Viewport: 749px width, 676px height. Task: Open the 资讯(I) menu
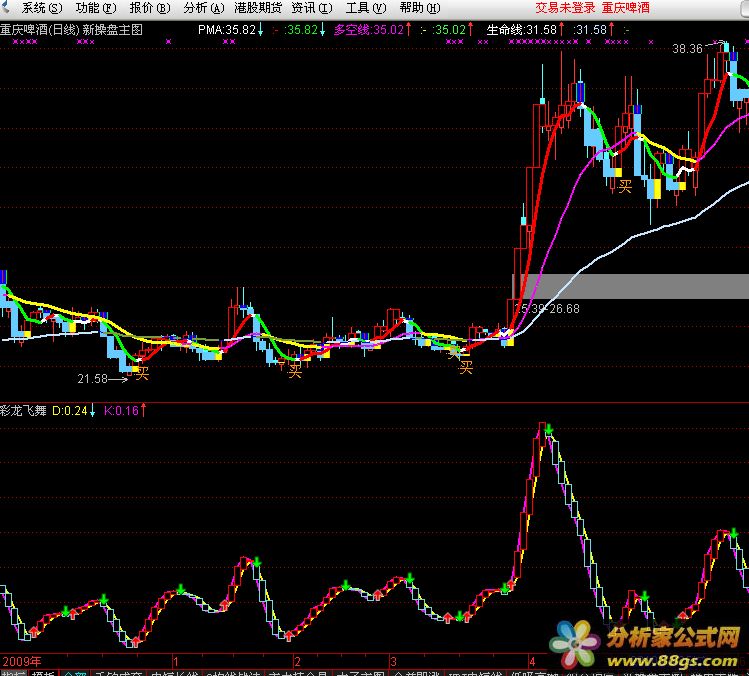312,8
